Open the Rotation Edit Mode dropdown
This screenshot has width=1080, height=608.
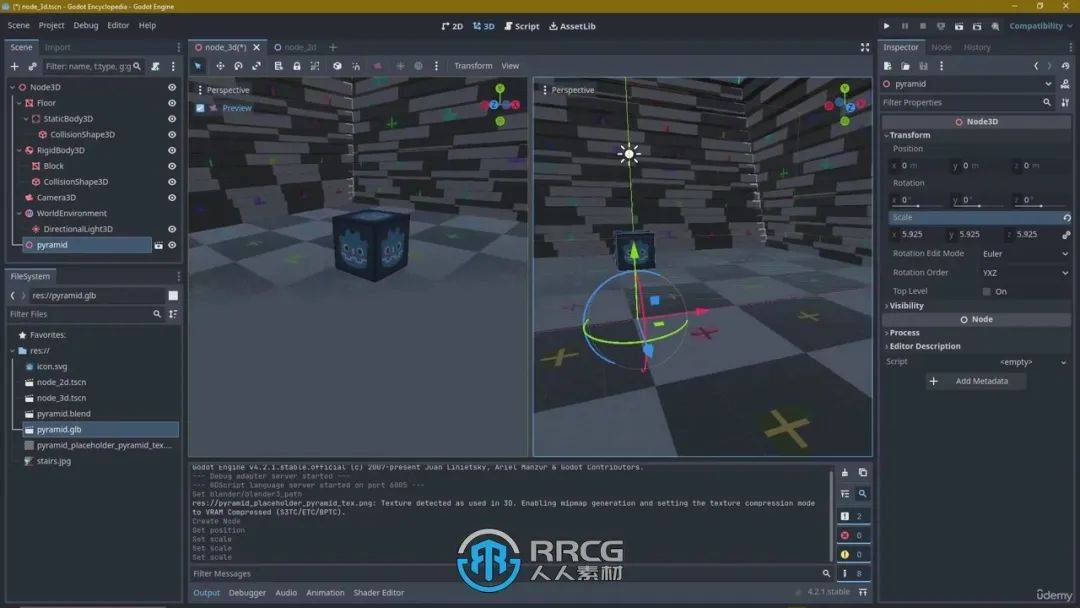coord(1024,254)
